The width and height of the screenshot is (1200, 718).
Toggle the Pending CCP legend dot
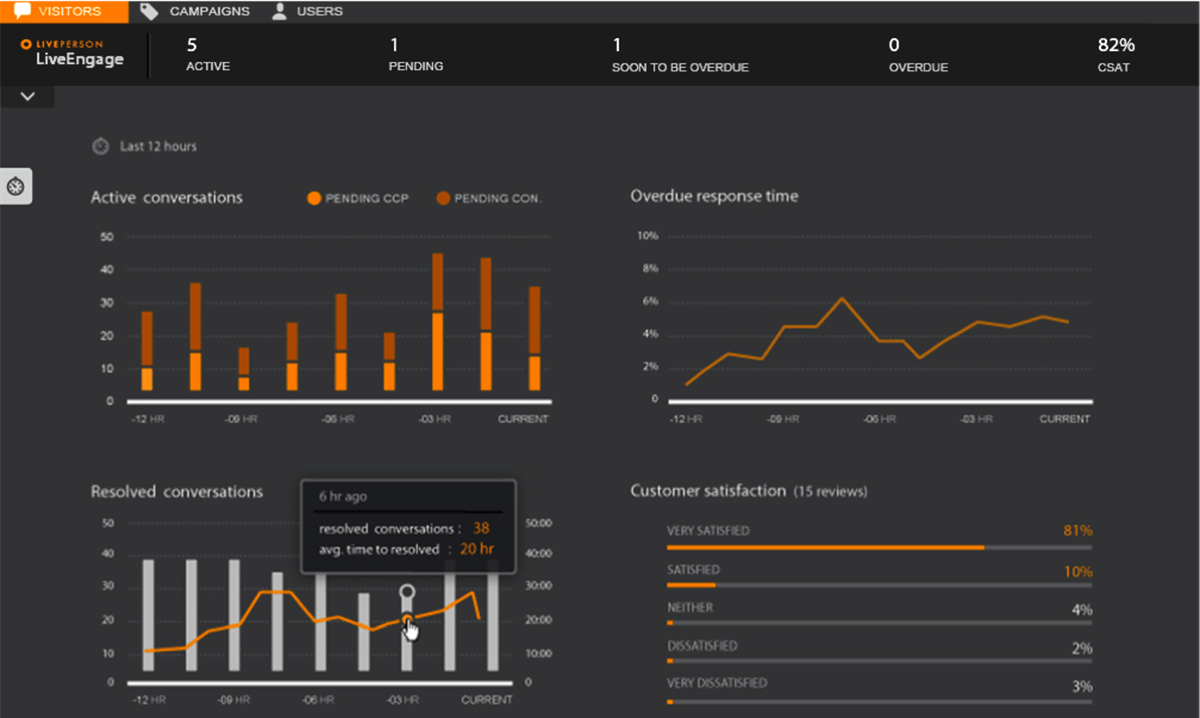tap(314, 199)
